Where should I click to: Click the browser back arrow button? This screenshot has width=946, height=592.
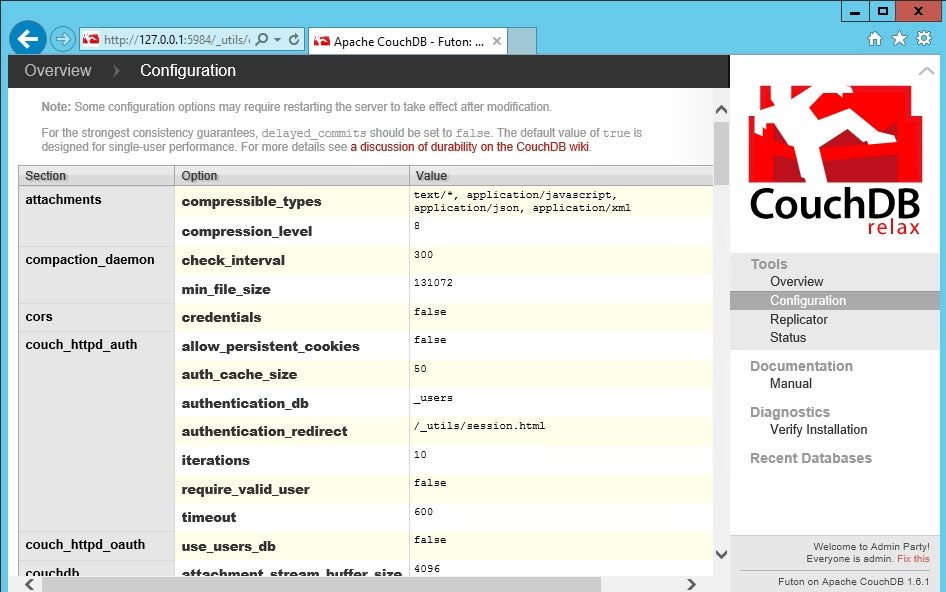[x=28, y=39]
